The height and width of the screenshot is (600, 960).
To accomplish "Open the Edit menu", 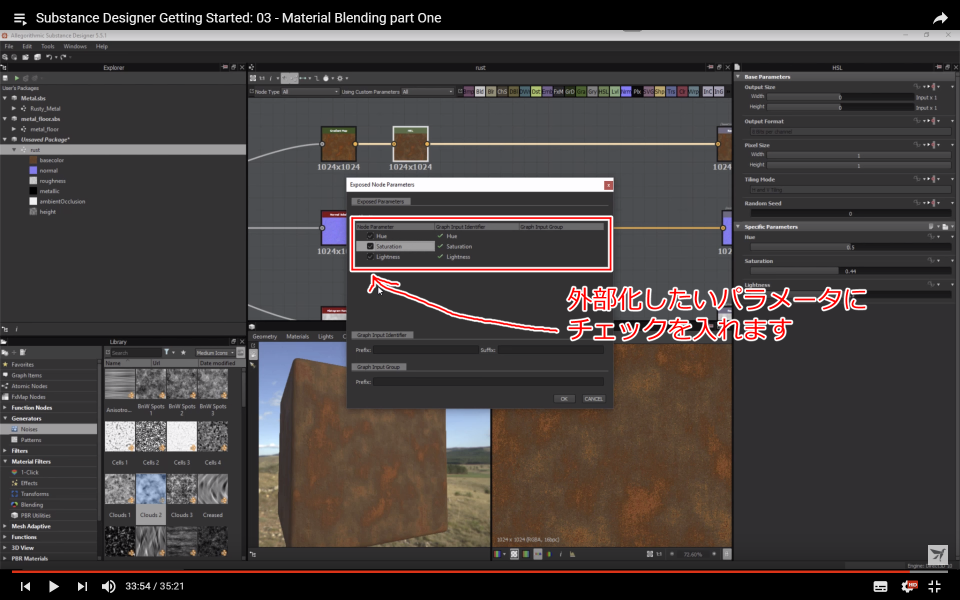I will [x=27, y=47].
